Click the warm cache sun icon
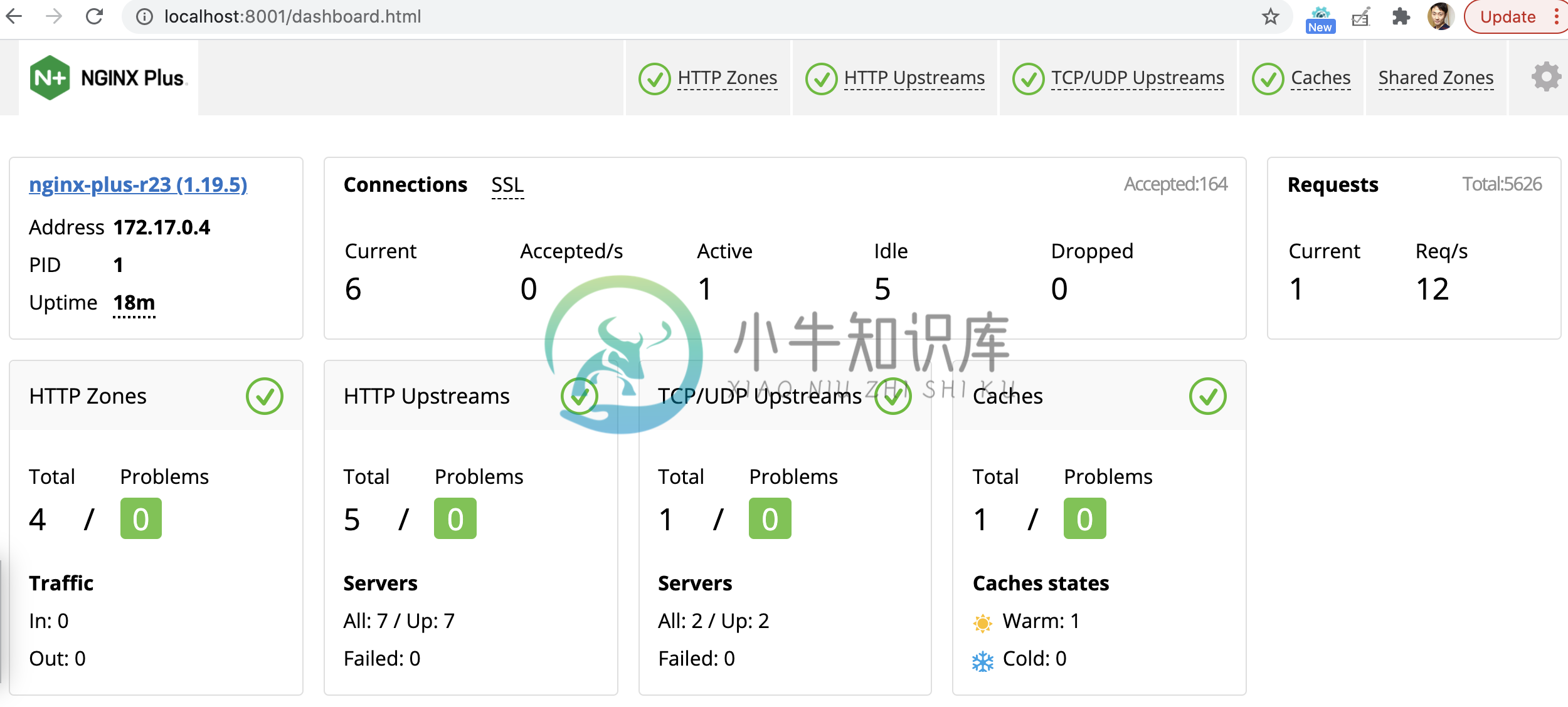 [983, 622]
